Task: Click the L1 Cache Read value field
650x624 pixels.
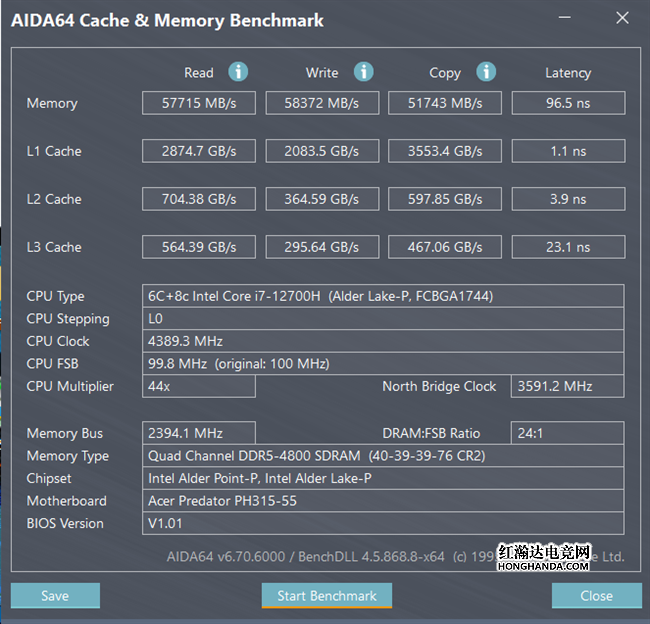Action: tap(199, 151)
